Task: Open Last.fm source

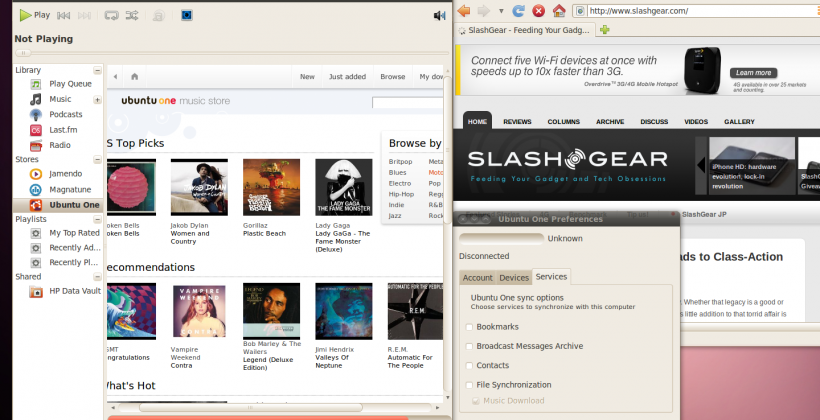Action: pos(63,130)
